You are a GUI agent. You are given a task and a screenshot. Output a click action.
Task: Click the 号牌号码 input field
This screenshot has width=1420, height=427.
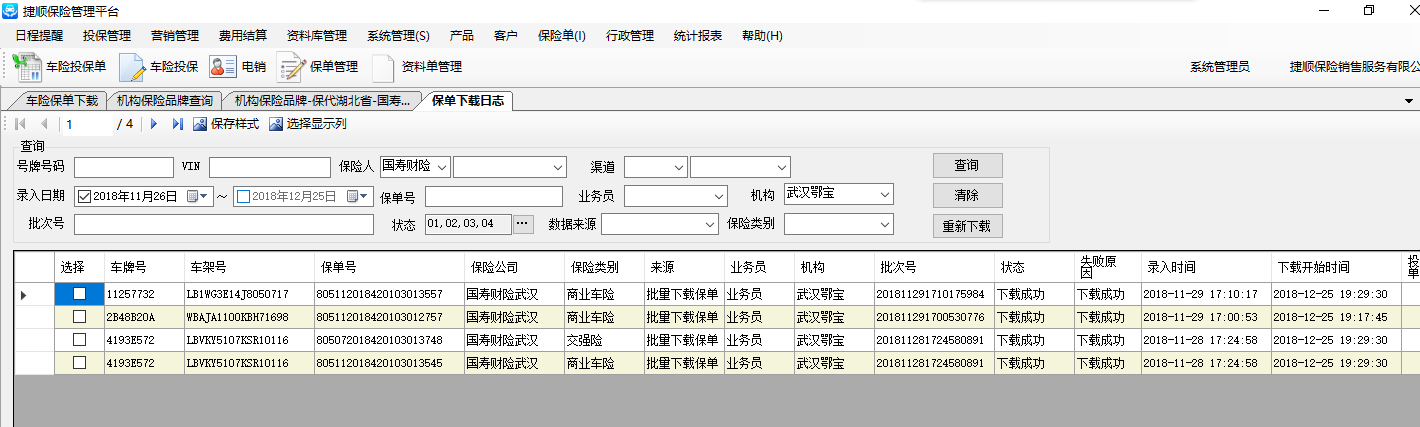tap(123, 167)
